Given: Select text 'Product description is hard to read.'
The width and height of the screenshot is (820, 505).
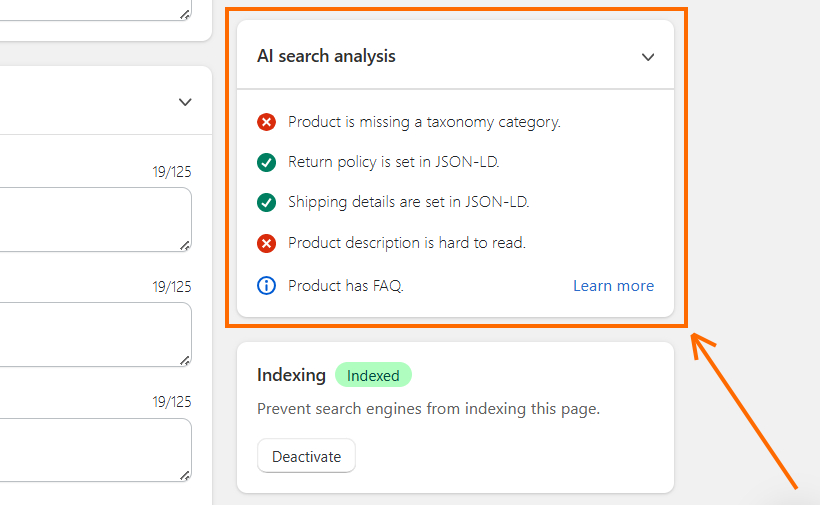Looking at the screenshot, I should tap(407, 243).
